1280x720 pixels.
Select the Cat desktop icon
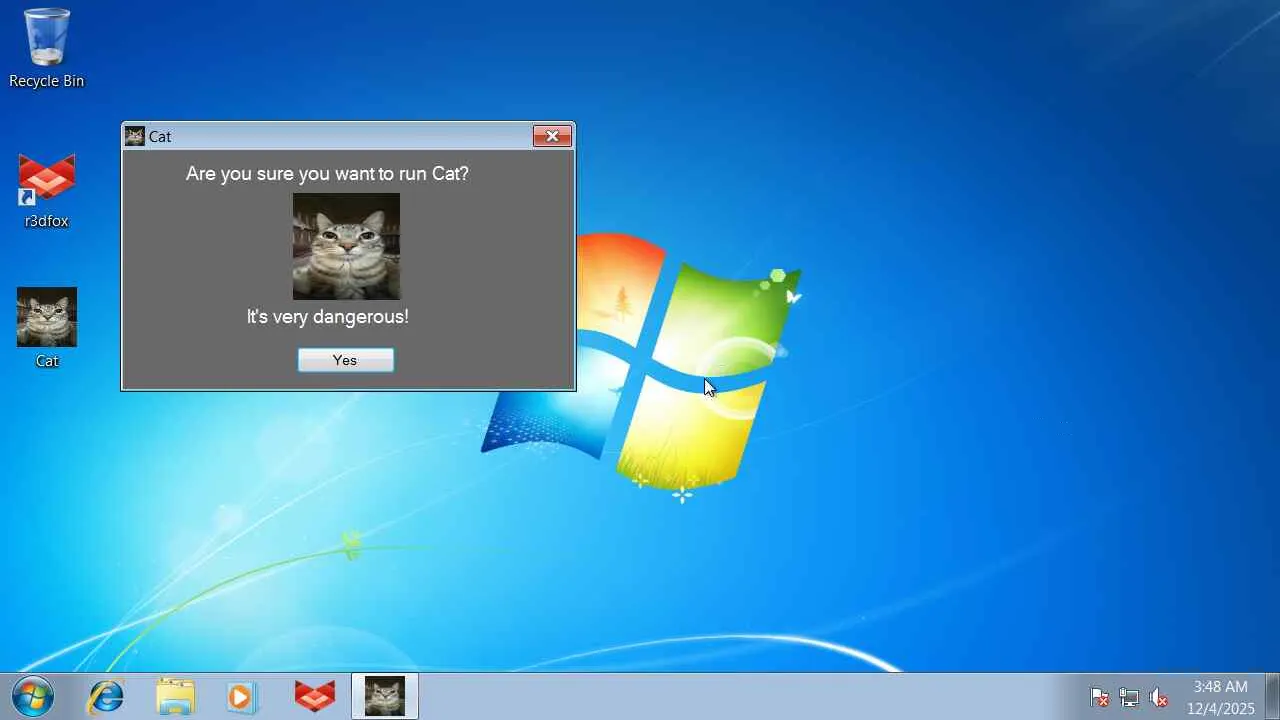pyautogui.click(x=47, y=329)
